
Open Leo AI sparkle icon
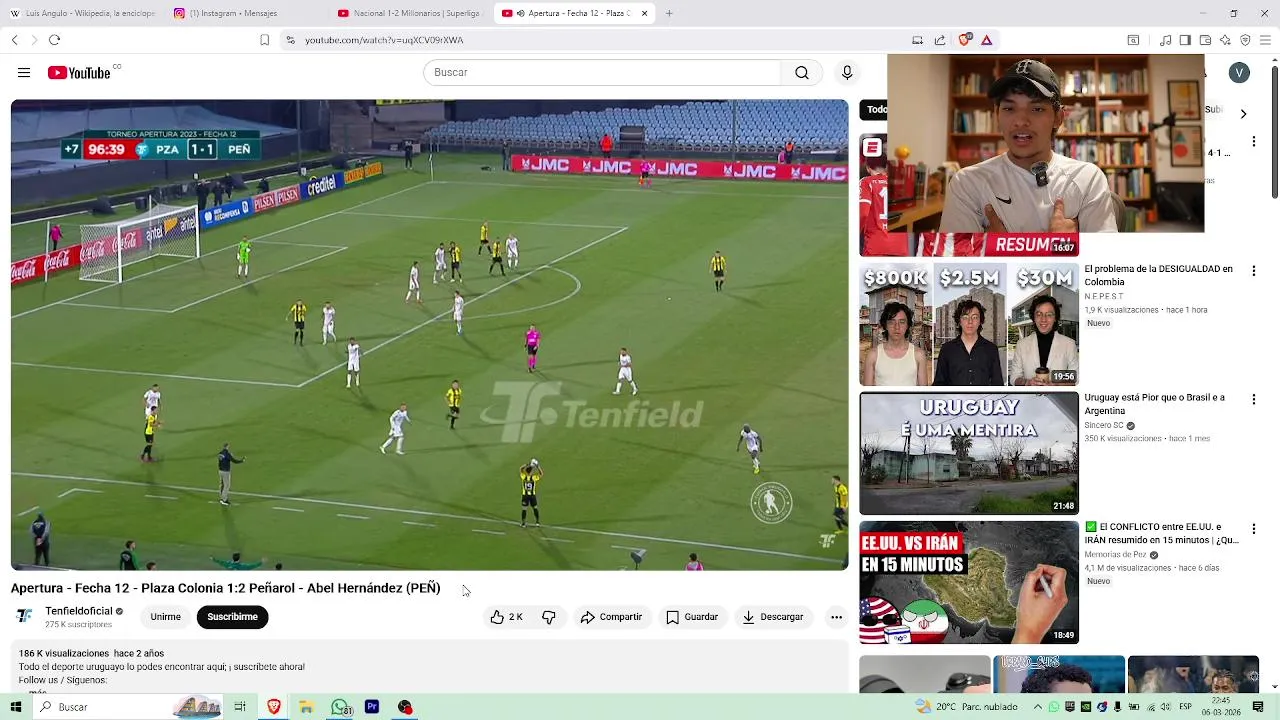(1225, 40)
